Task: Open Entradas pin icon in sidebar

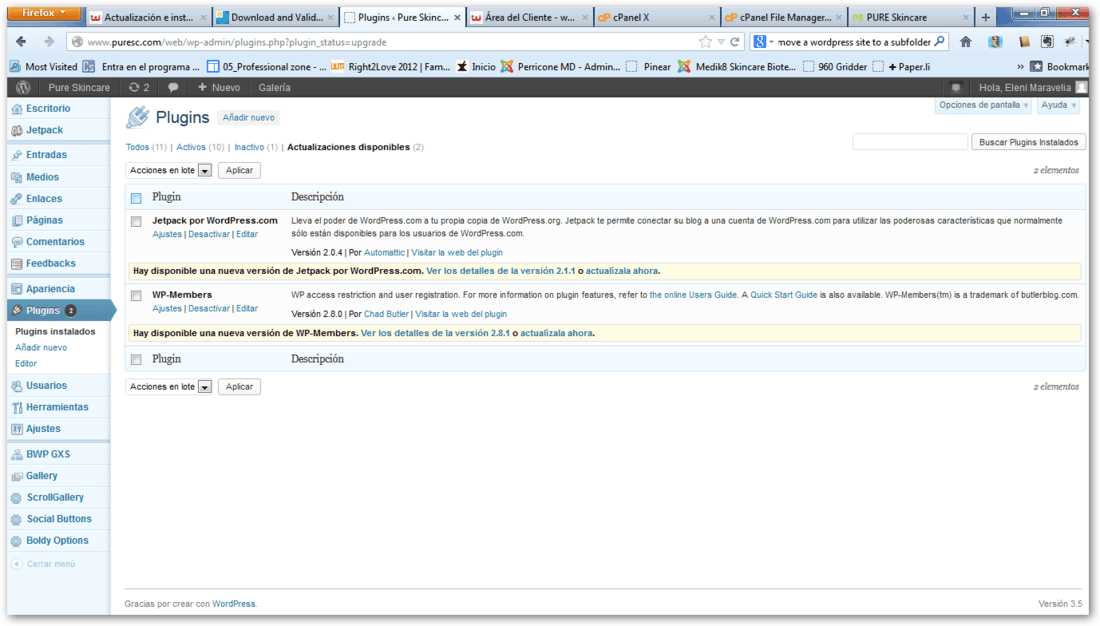Action: [17, 155]
